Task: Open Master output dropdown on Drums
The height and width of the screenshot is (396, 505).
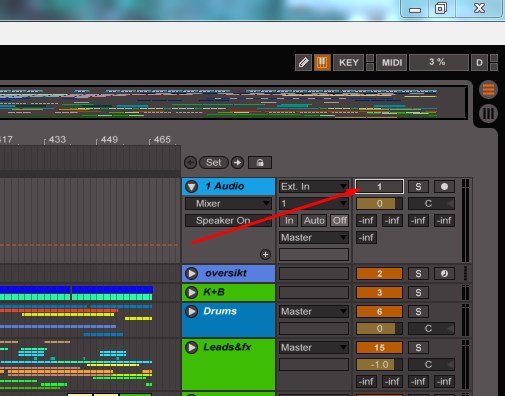Action: [314, 311]
